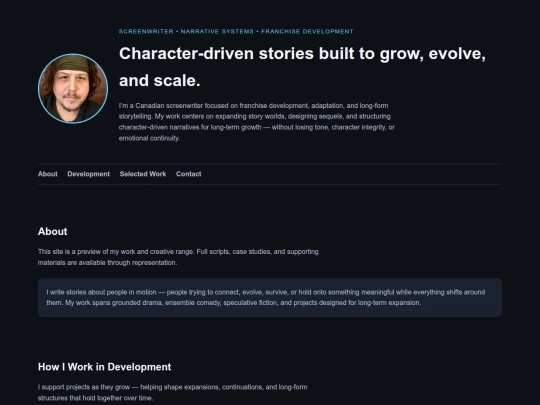
Task: Go to the Development section link
Action: (x=89, y=174)
